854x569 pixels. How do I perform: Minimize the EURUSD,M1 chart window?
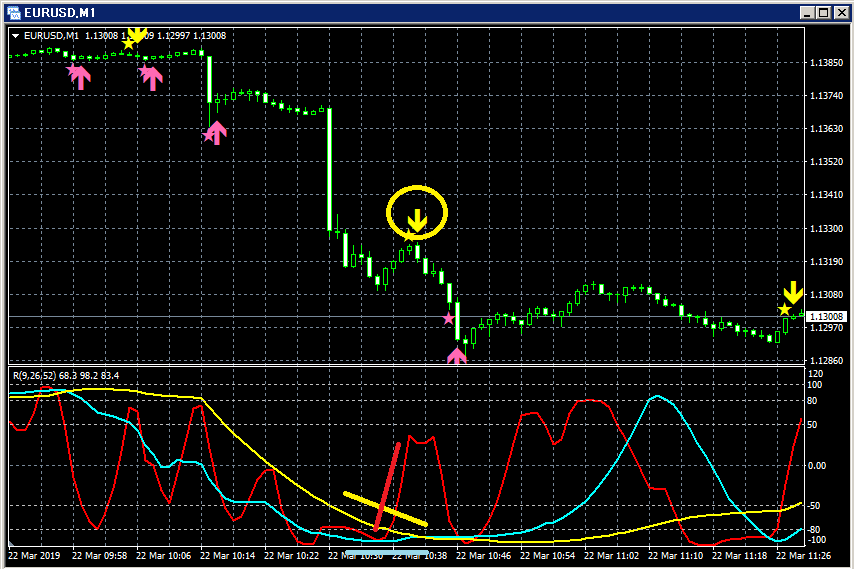[808, 13]
